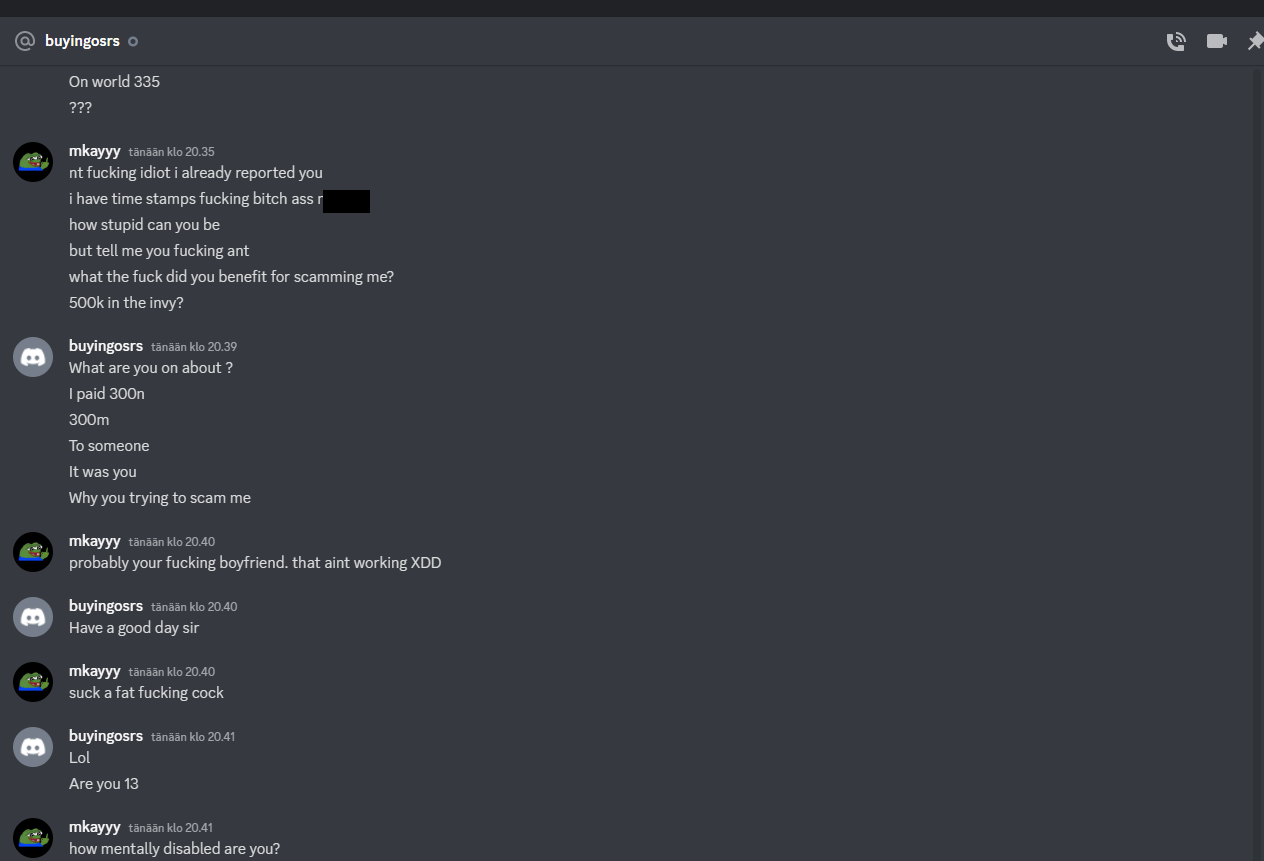This screenshot has width=1264, height=861.
Task: Open buyingosrs profile from header title
Action: [x=82, y=41]
